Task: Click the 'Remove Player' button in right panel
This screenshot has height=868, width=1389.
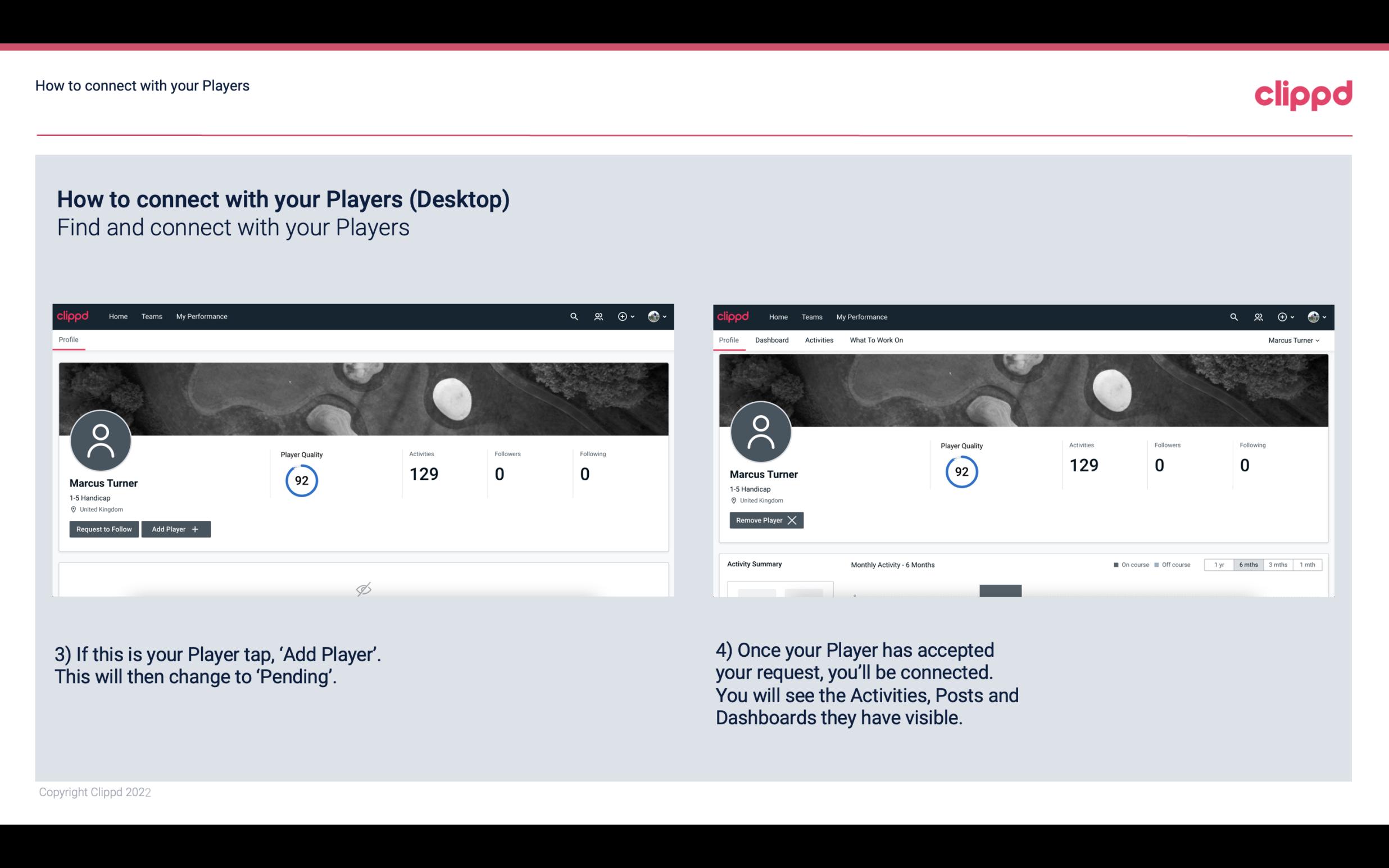Action: pyautogui.click(x=764, y=520)
